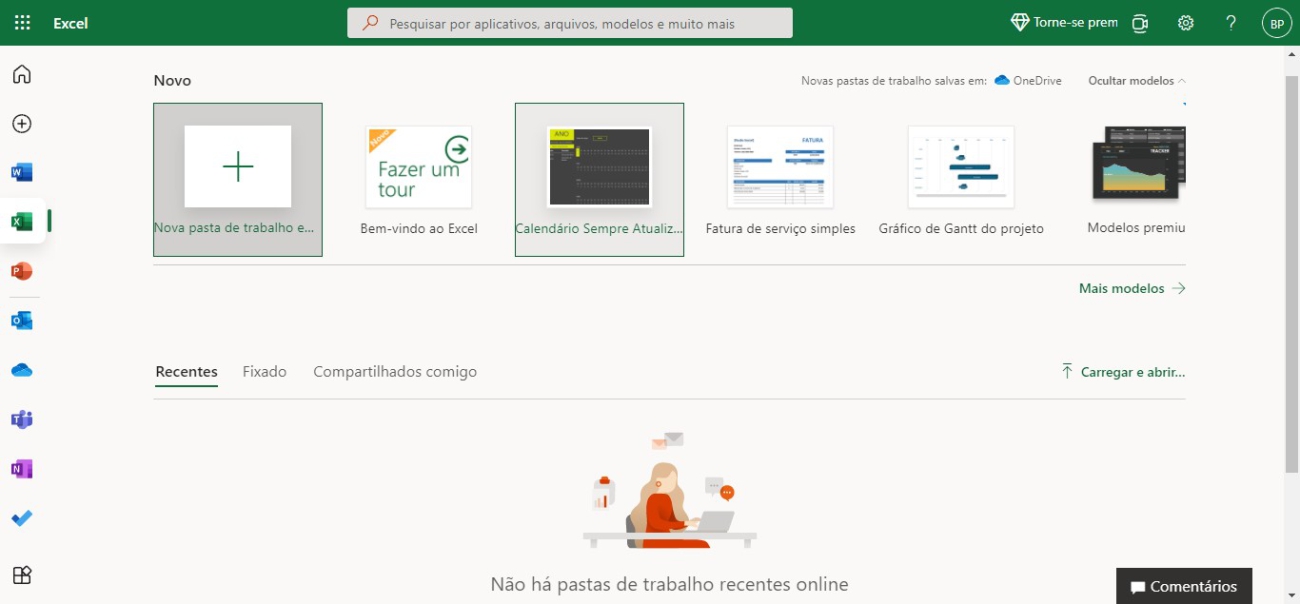Go to the Home icon in sidebar
Viewport: 1300px width, 604px height.
tap(22, 74)
